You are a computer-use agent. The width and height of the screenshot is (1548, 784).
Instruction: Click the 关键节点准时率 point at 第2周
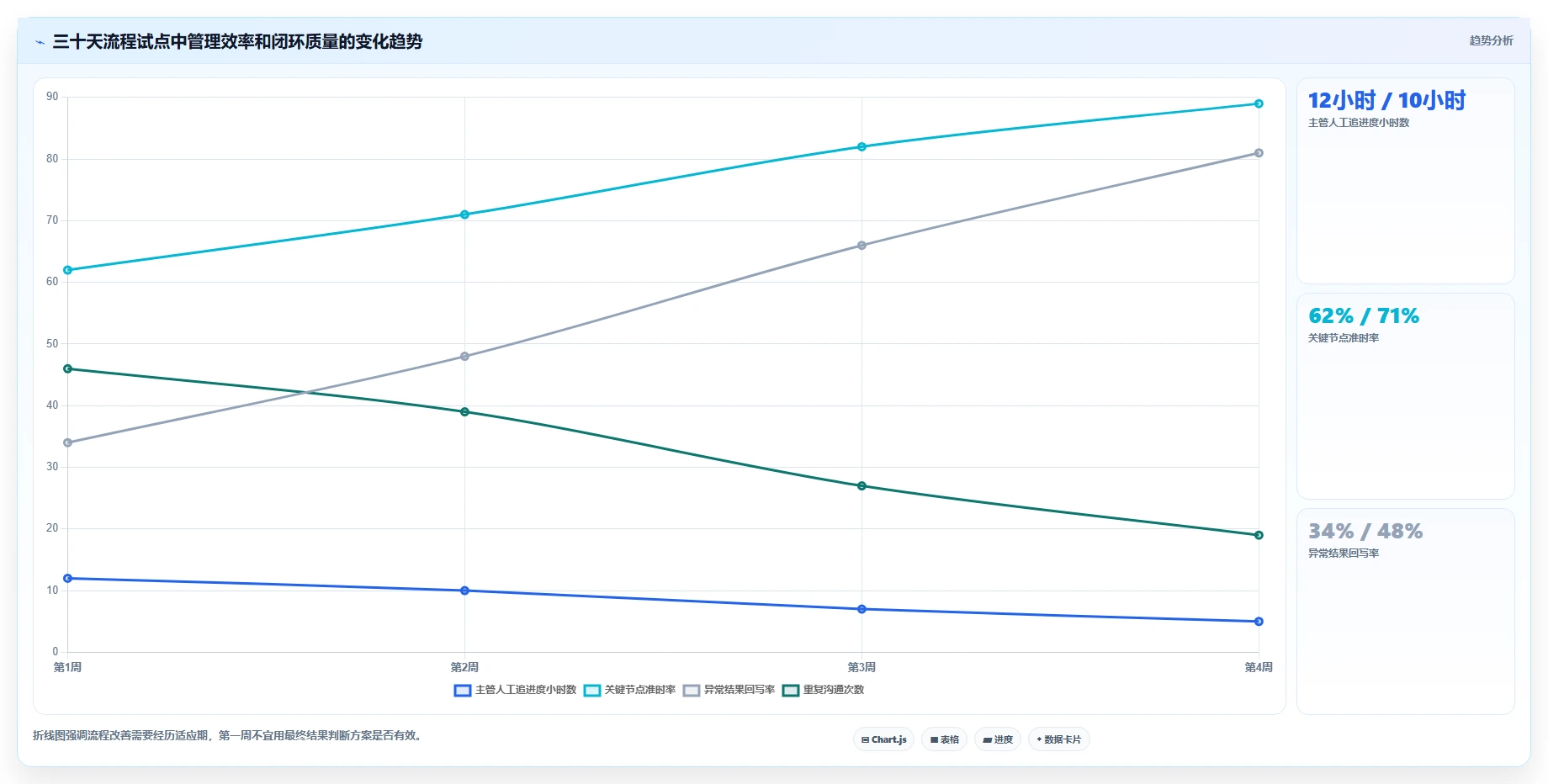pos(464,215)
